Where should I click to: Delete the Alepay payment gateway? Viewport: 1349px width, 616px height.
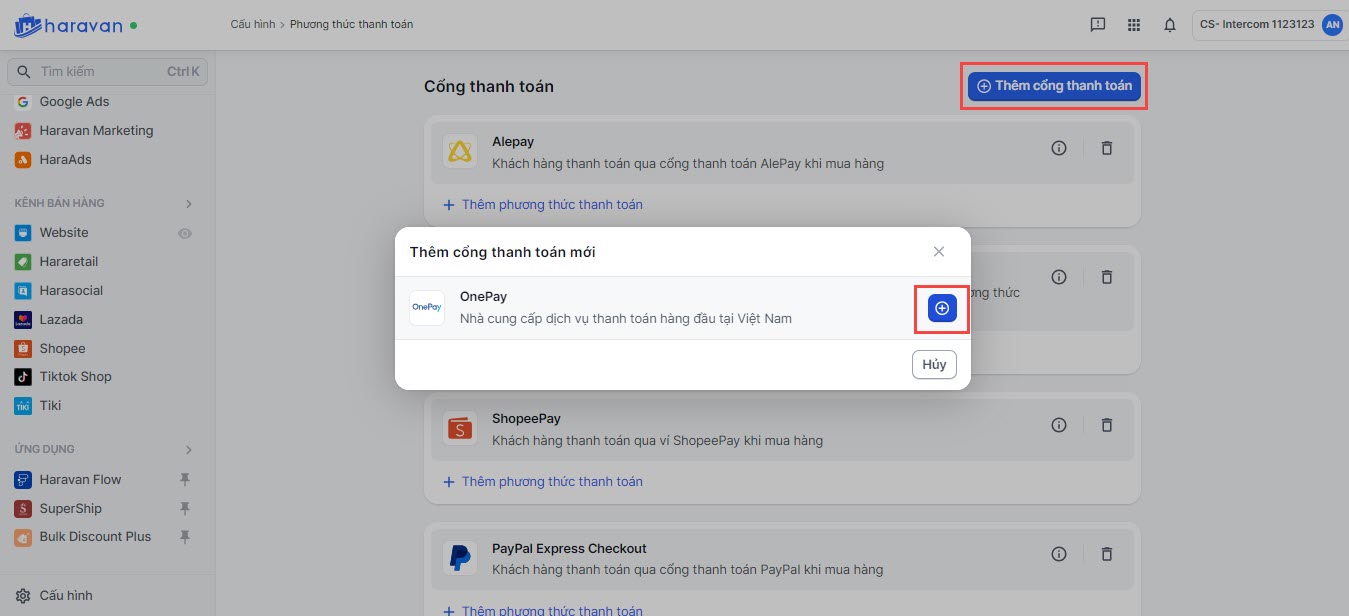[x=1107, y=148]
